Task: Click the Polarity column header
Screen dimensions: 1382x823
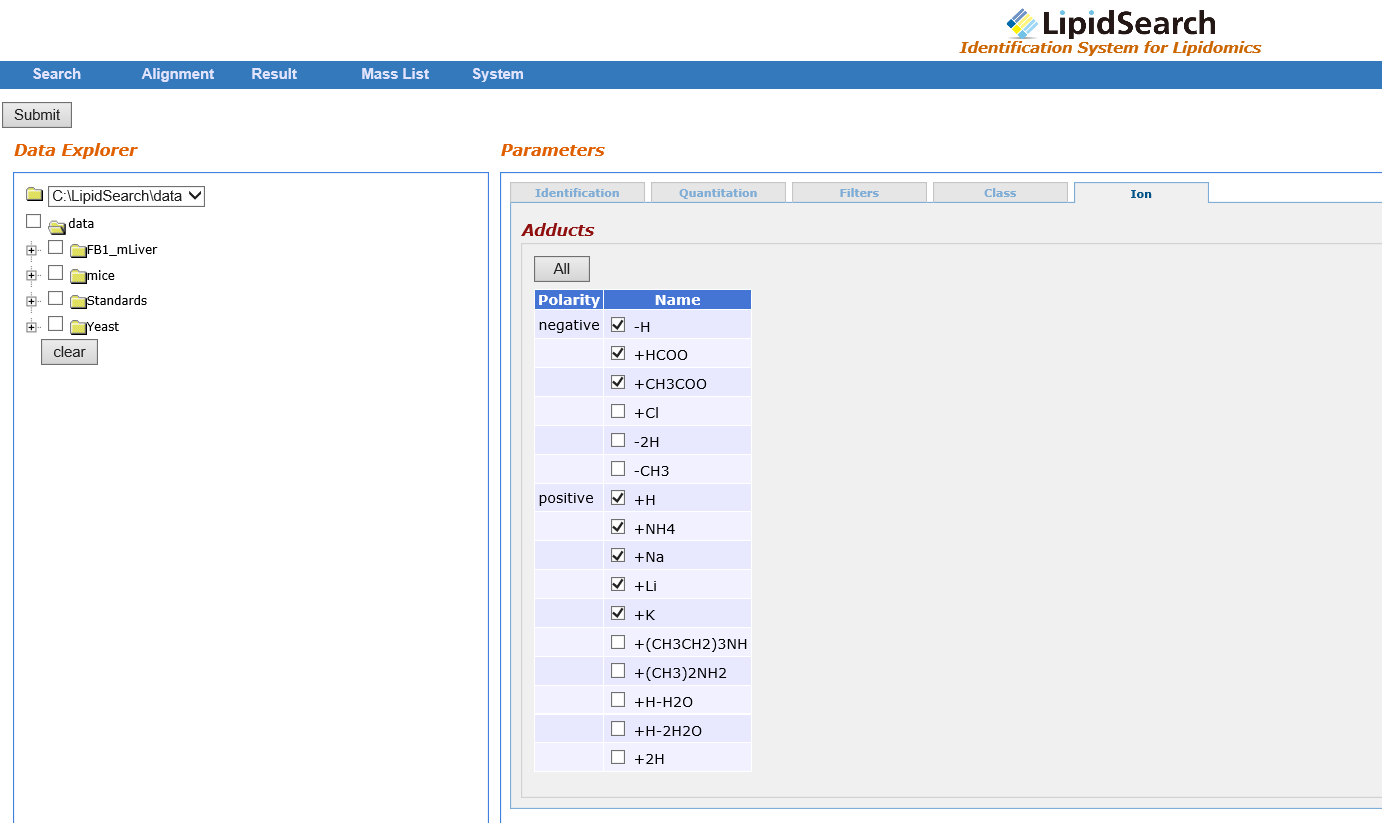Action: 569,300
